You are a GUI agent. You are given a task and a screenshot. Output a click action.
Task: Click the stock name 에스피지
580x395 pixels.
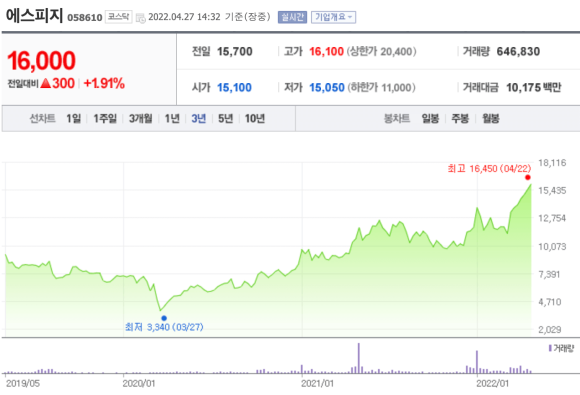click(34, 16)
